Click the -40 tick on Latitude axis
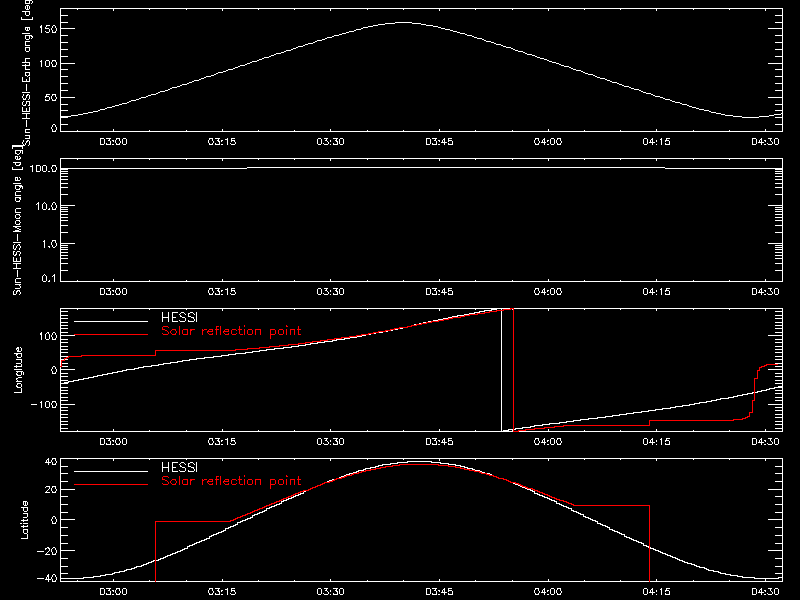The image size is (800, 600). tap(47, 579)
